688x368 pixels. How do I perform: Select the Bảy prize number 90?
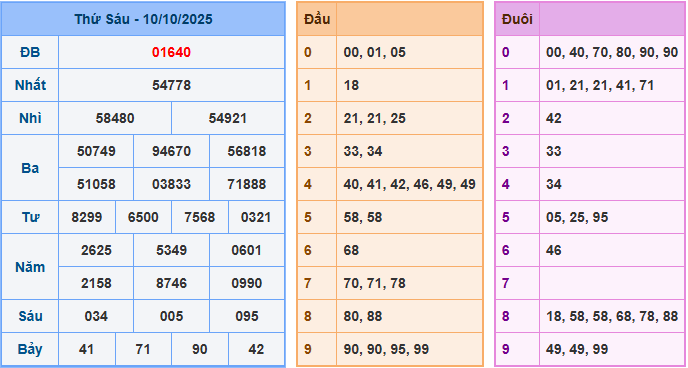200,349
